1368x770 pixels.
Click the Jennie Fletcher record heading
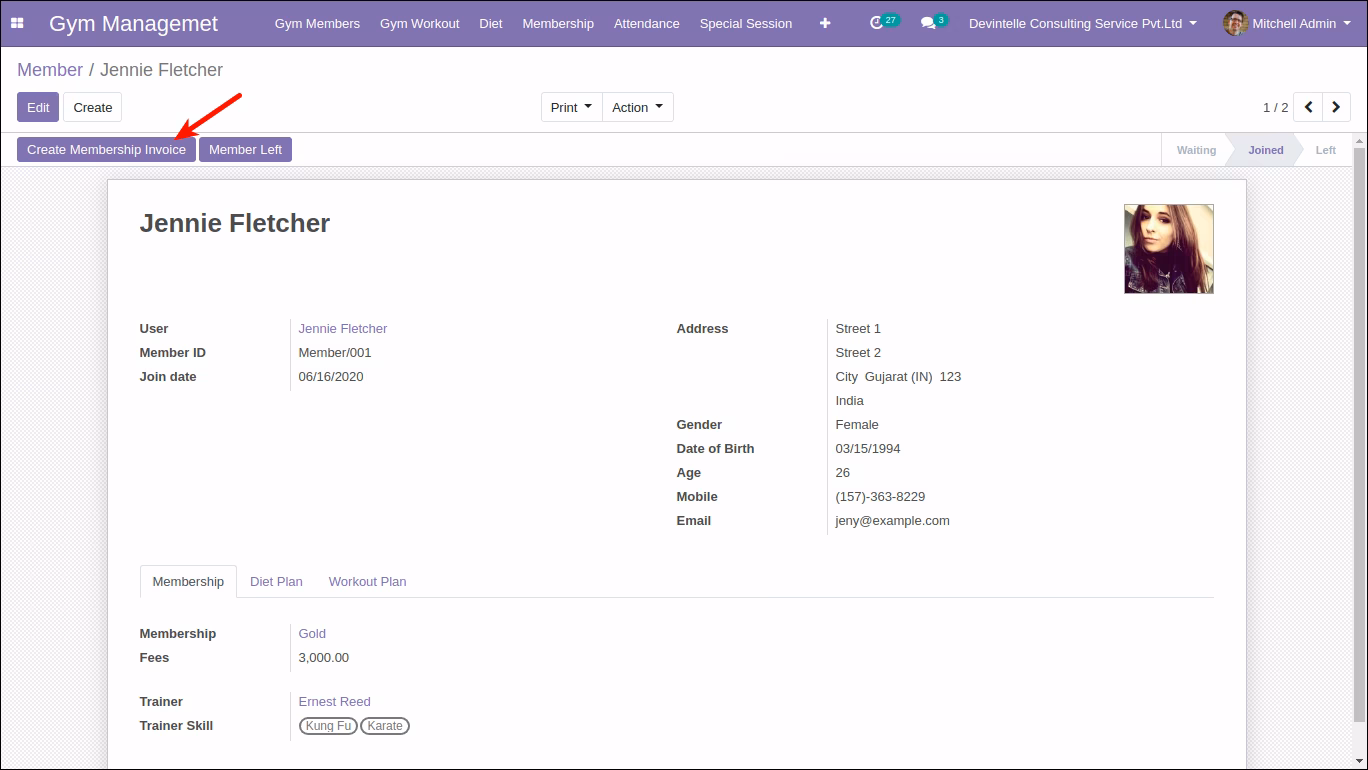click(x=235, y=223)
